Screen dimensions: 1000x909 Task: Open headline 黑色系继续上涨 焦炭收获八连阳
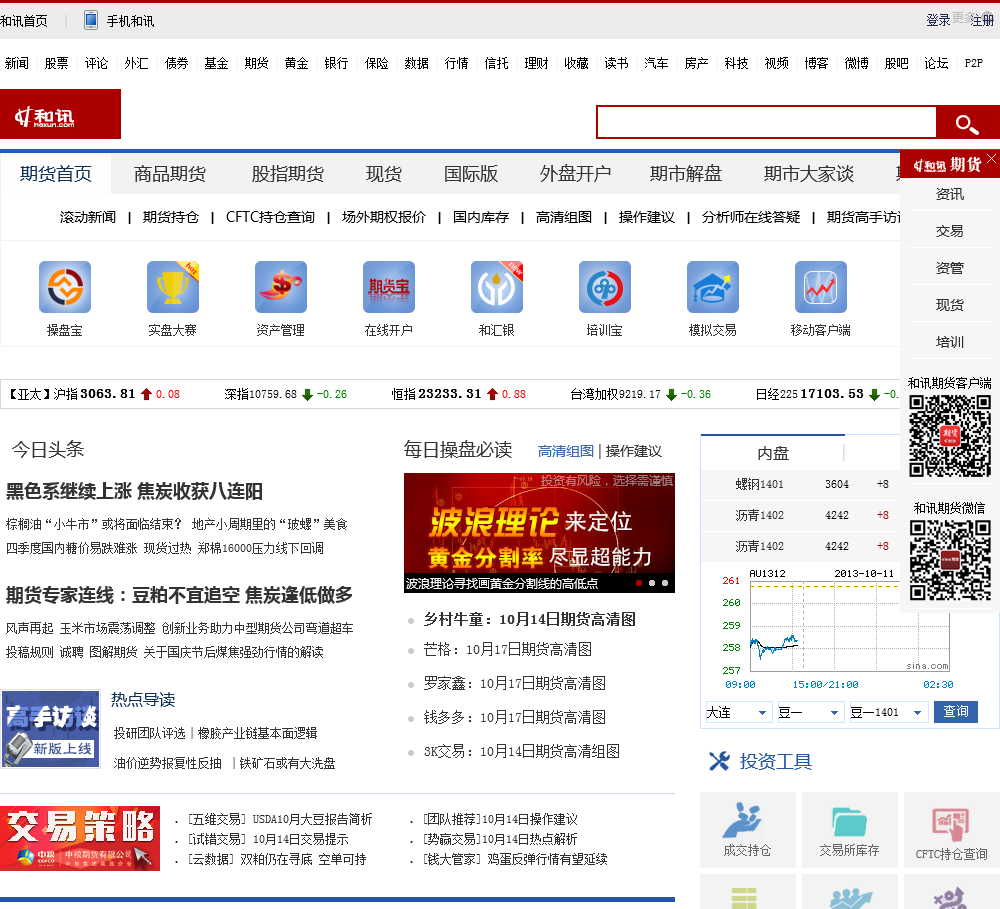coord(134,491)
